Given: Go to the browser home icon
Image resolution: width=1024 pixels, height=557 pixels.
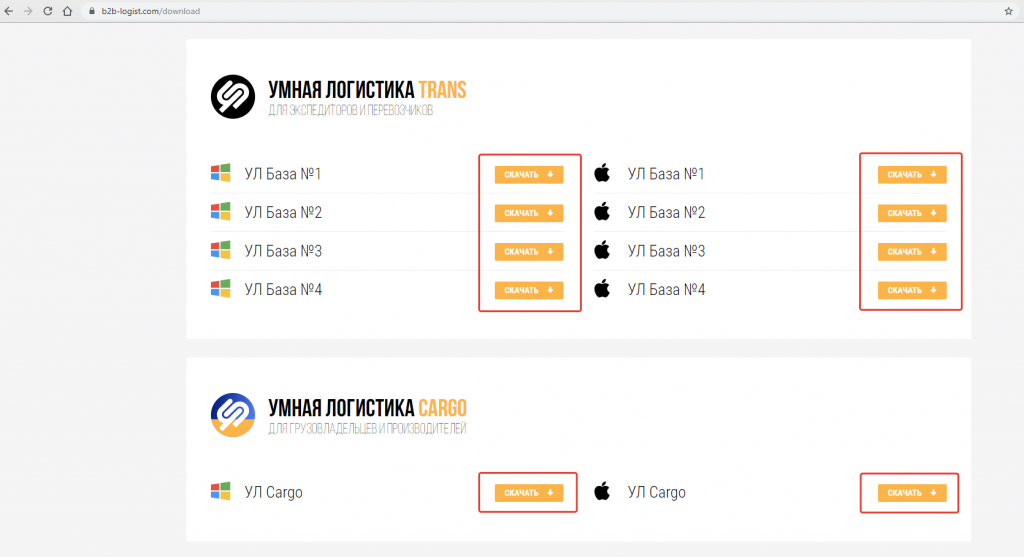Looking at the screenshot, I should [67, 11].
